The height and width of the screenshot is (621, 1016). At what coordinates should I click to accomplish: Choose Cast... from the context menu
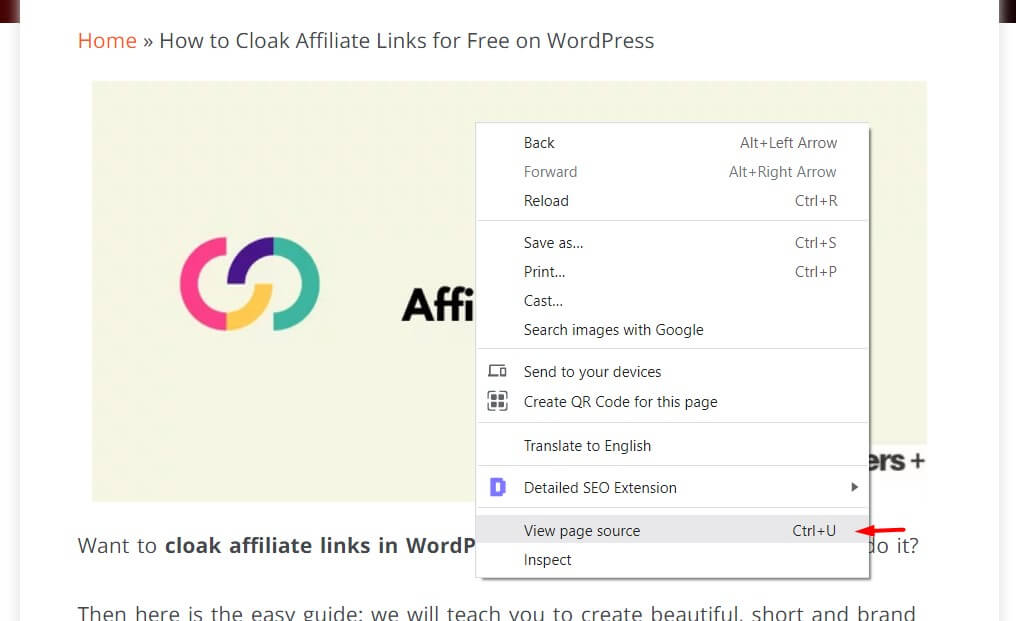coord(673,301)
